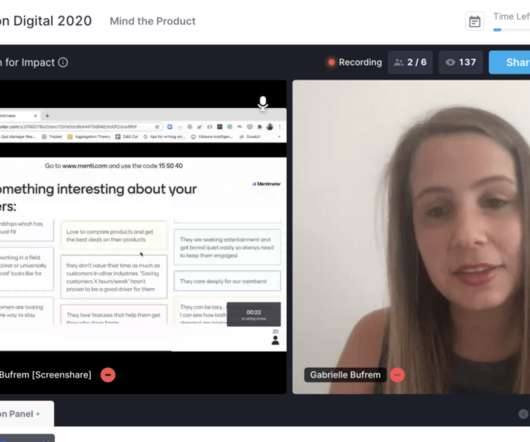Image resolution: width=530 pixels, height=442 pixels.
Task: Select the 'They care deeply' response card
Action: (227, 281)
